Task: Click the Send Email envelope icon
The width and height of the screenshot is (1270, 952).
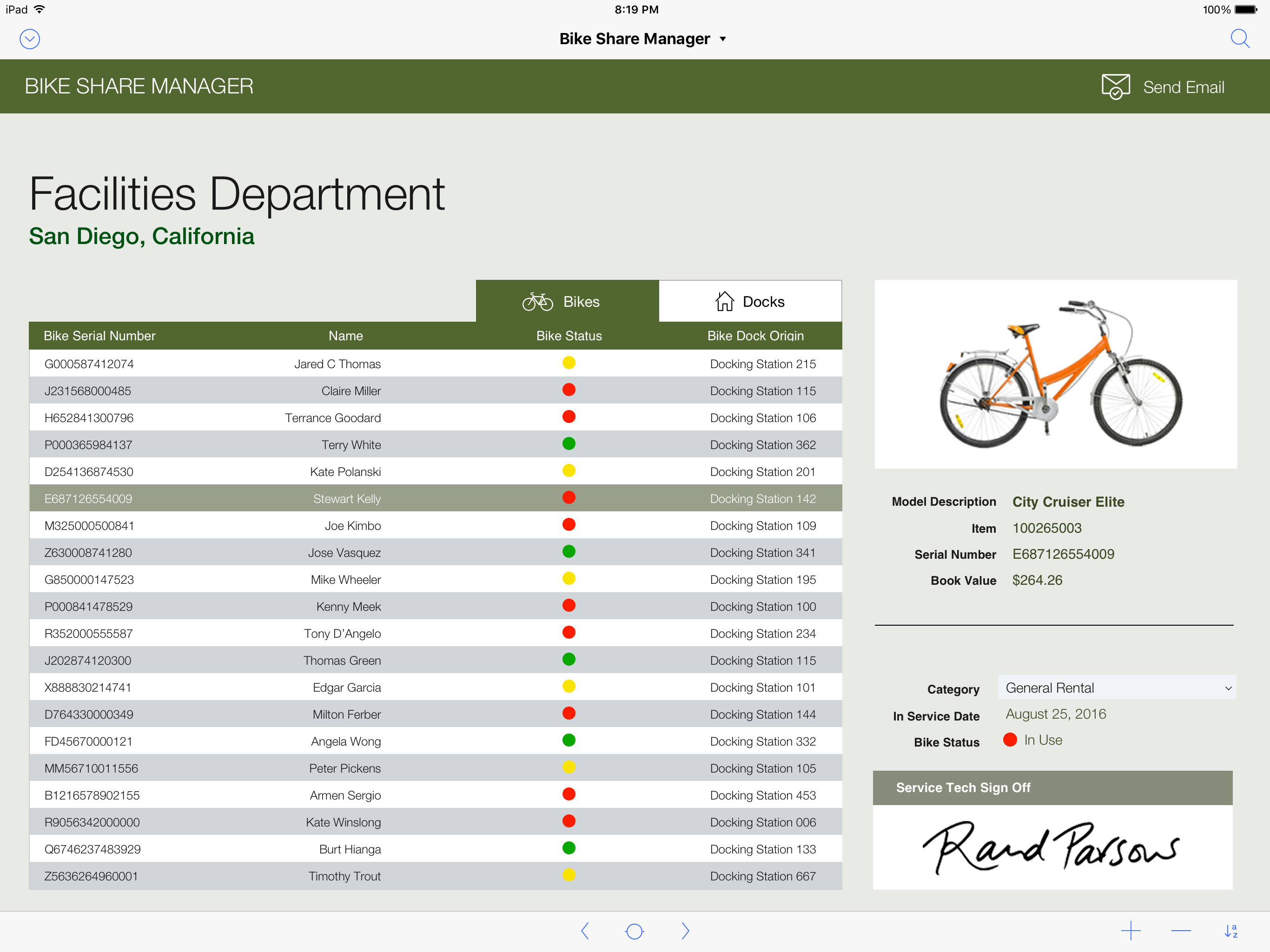Action: point(1115,87)
